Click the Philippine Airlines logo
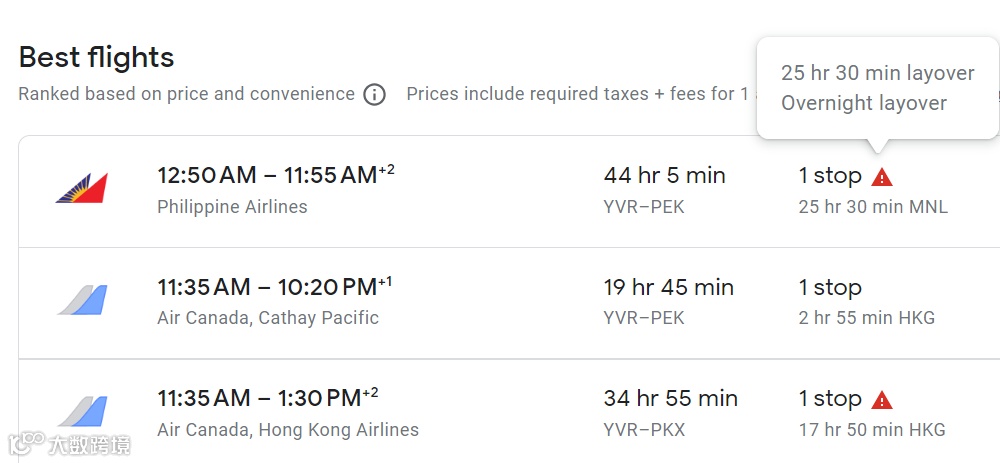The height and width of the screenshot is (463, 1000). point(81,188)
